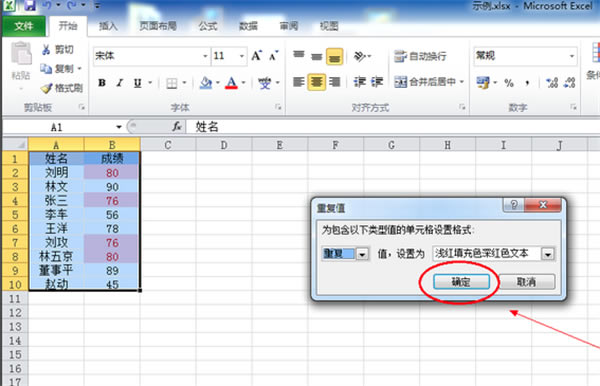
Task: Click Wrap Text (自动换行)
Action: click(x=420, y=56)
